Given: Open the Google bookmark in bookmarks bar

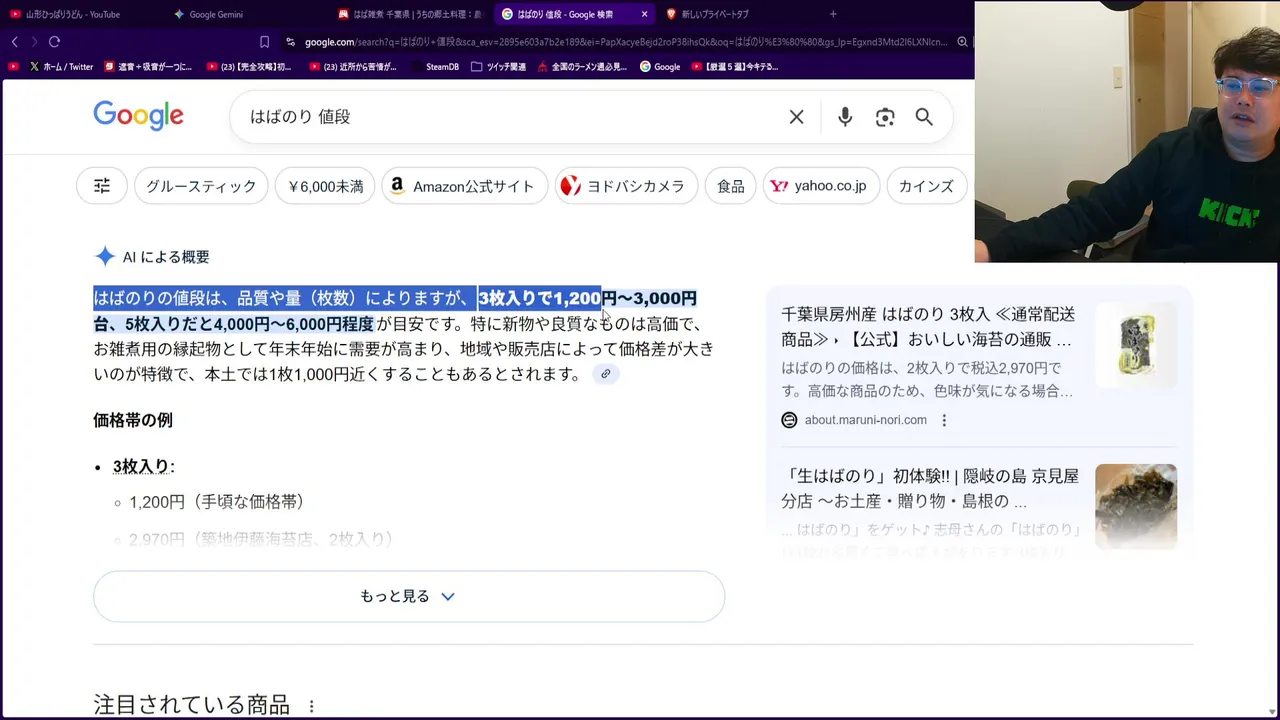Looking at the screenshot, I should (x=660, y=67).
